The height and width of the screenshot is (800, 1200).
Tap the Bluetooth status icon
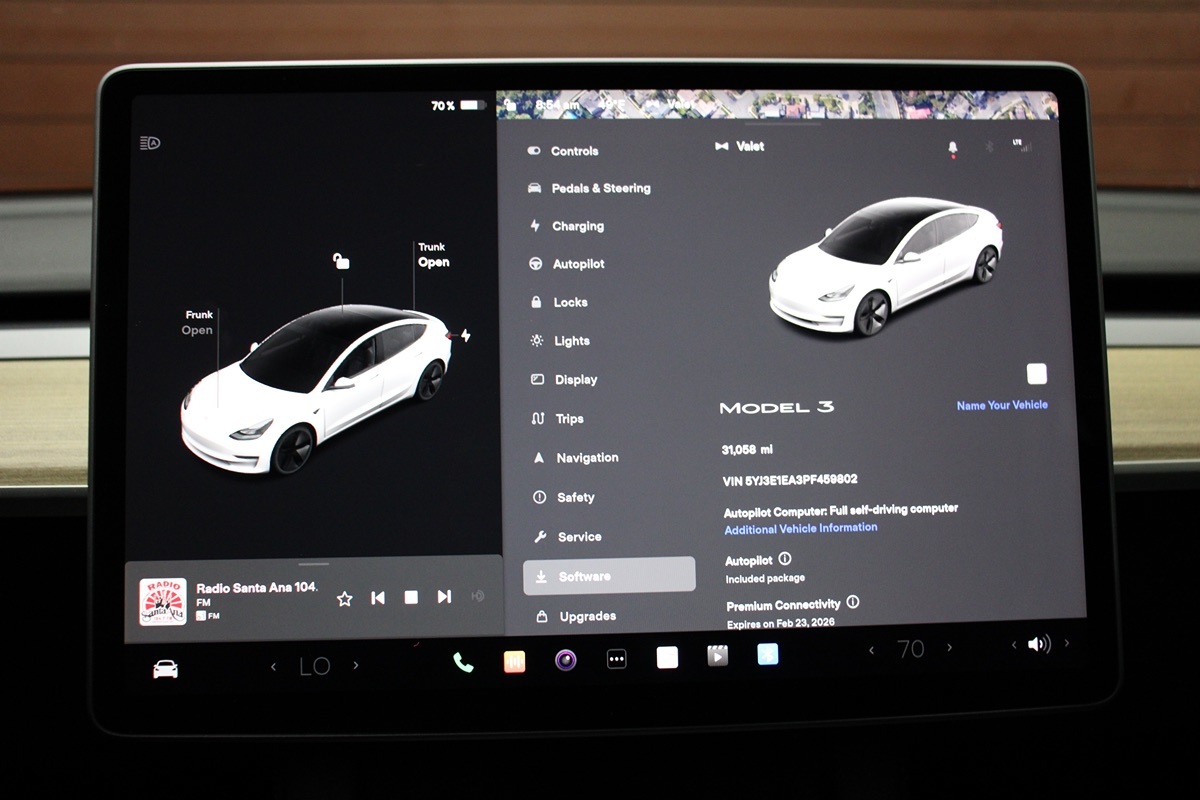click(989, 147)
